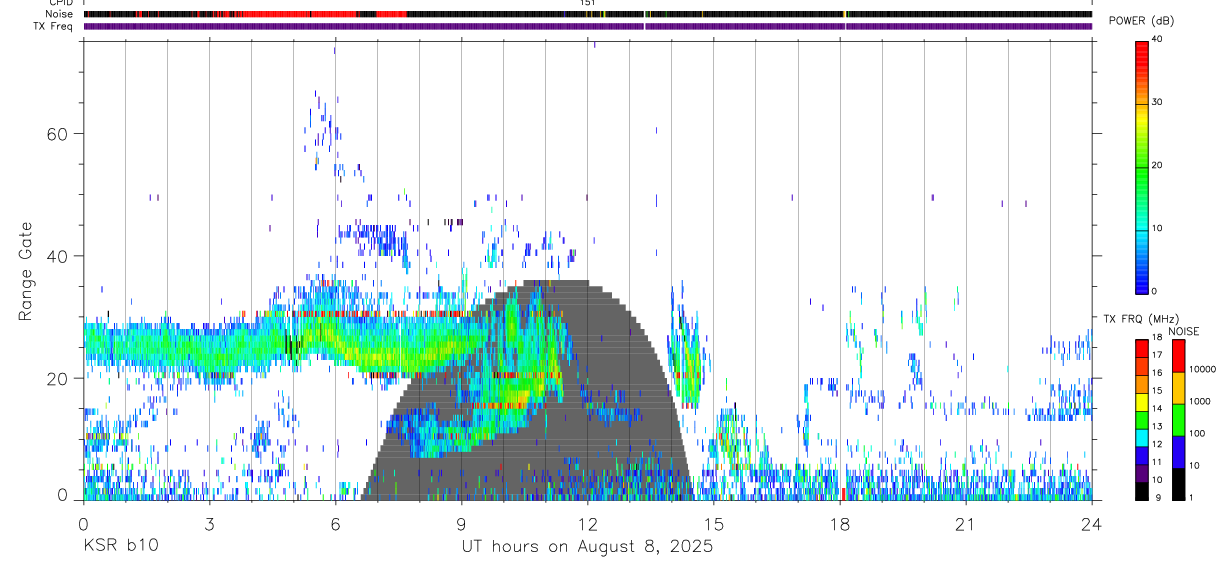Select the purple TX Freq strip above the plot
The width and height of the screenshot is (1228, 567).
(588, 26)
